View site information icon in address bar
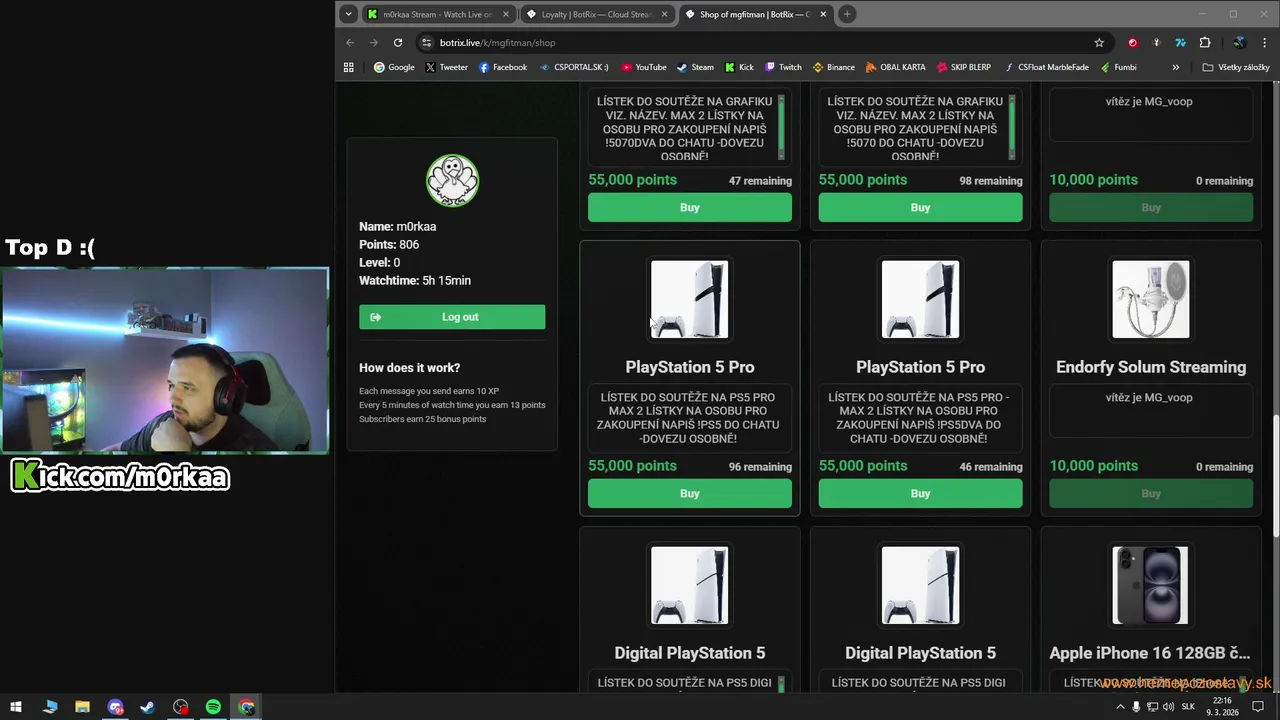1280x720 pixels. pyautogui.click(x=427, y=43)
